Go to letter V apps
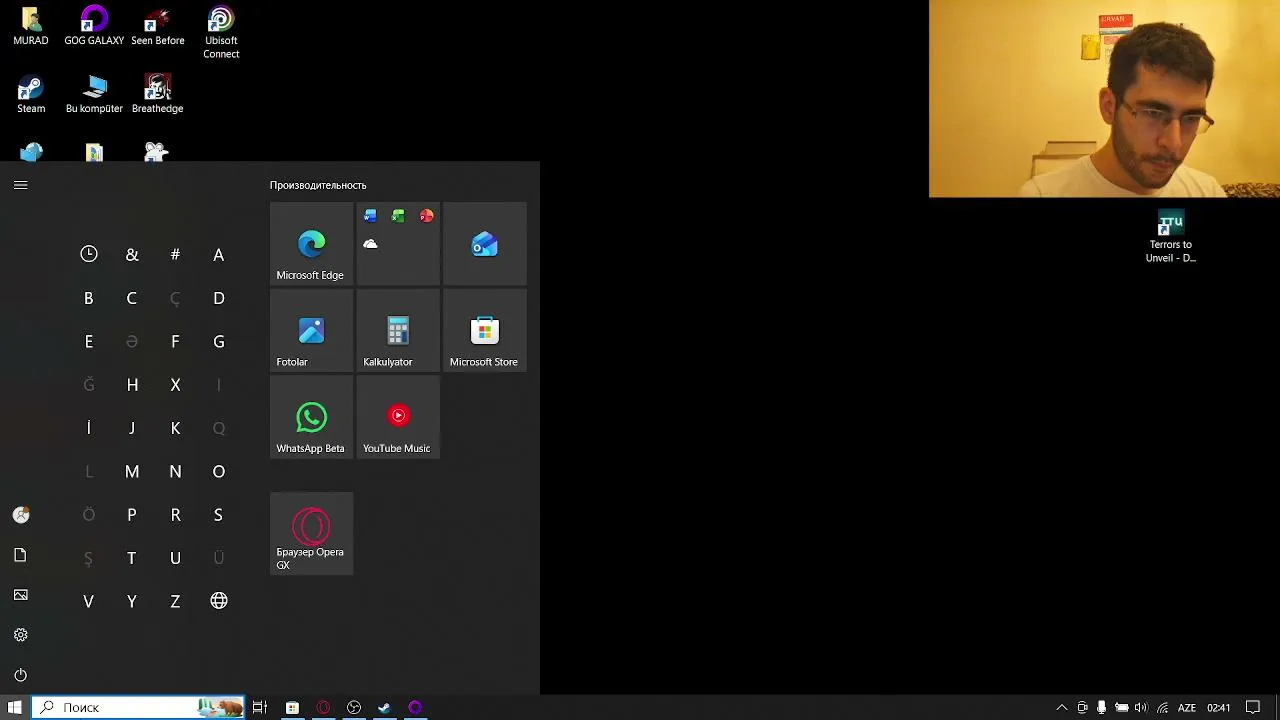The height and width of the screenshot is (720, 1280). pos(89,601)
